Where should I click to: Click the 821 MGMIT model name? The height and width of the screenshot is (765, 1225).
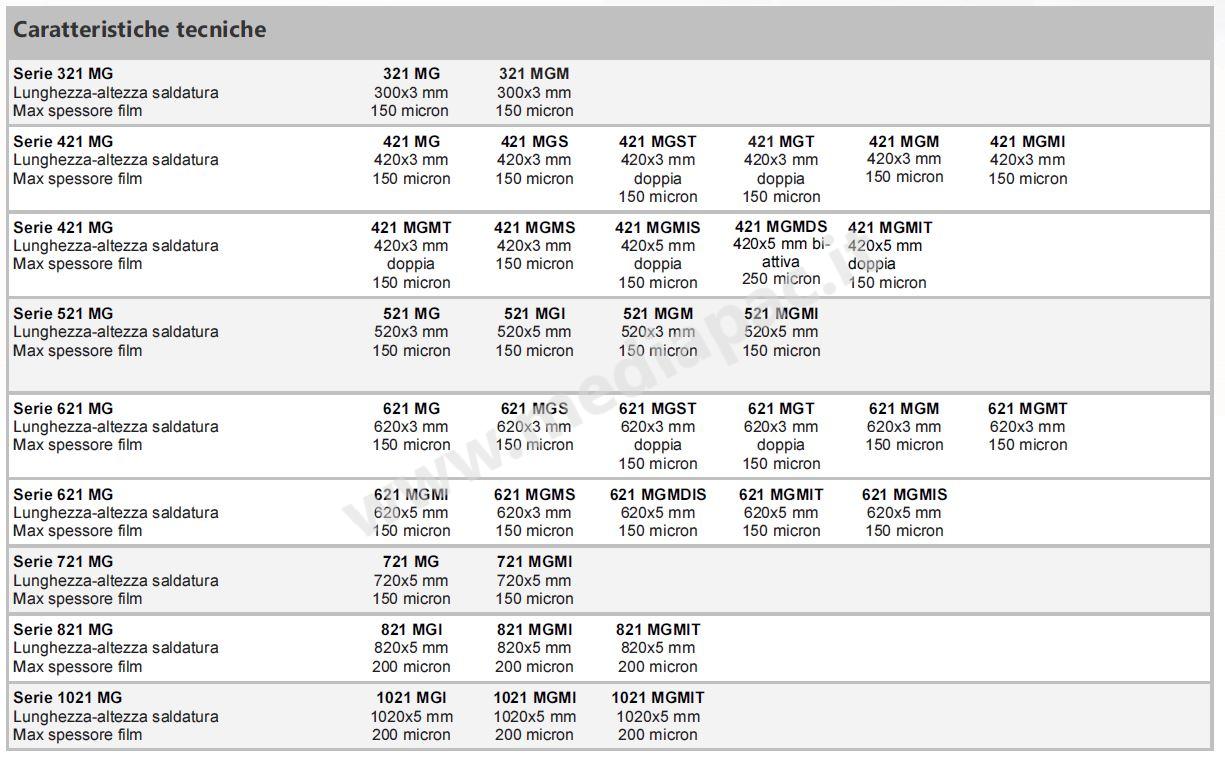[657, 630]
